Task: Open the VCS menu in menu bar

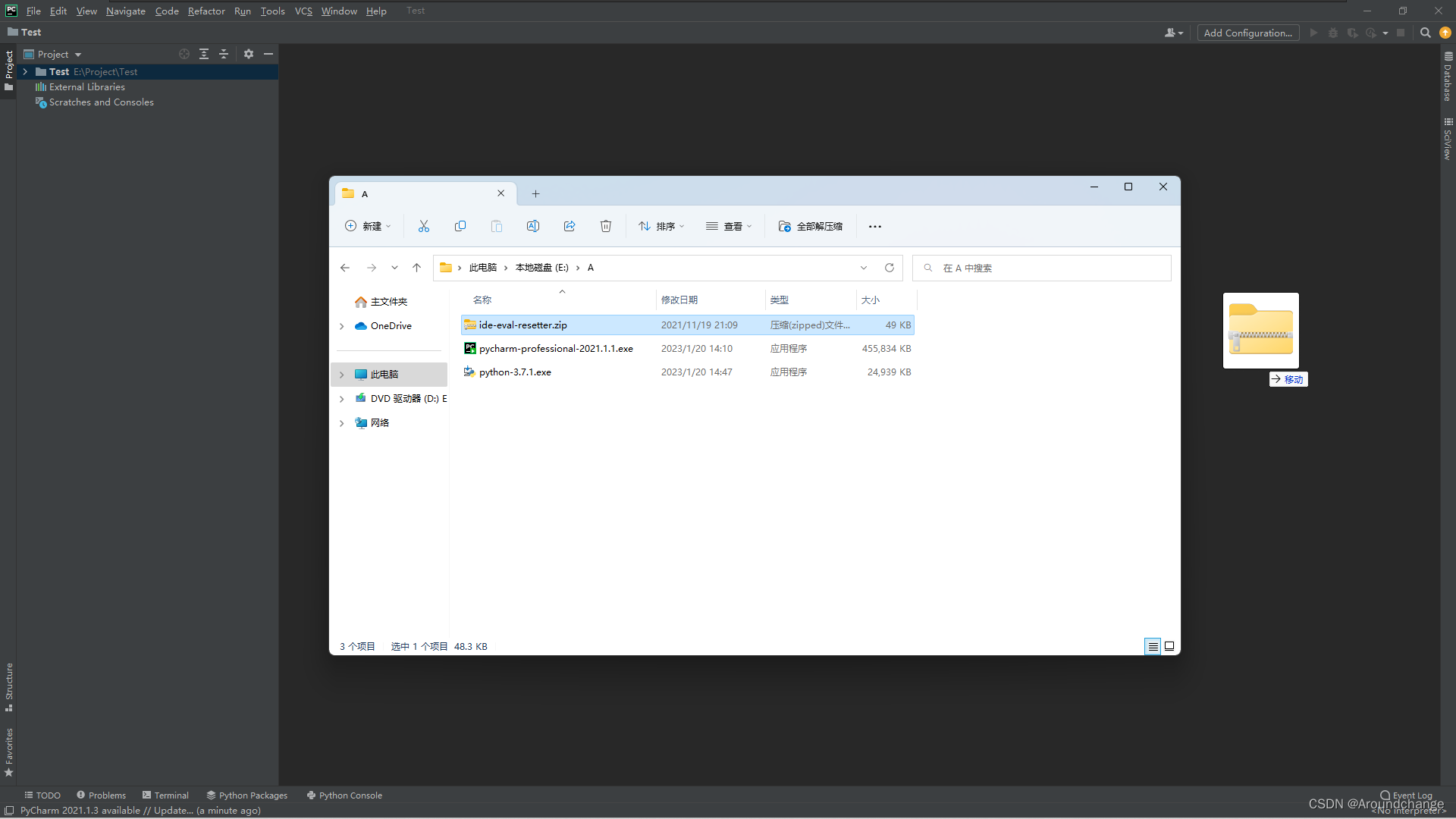Action: point(302,11)
